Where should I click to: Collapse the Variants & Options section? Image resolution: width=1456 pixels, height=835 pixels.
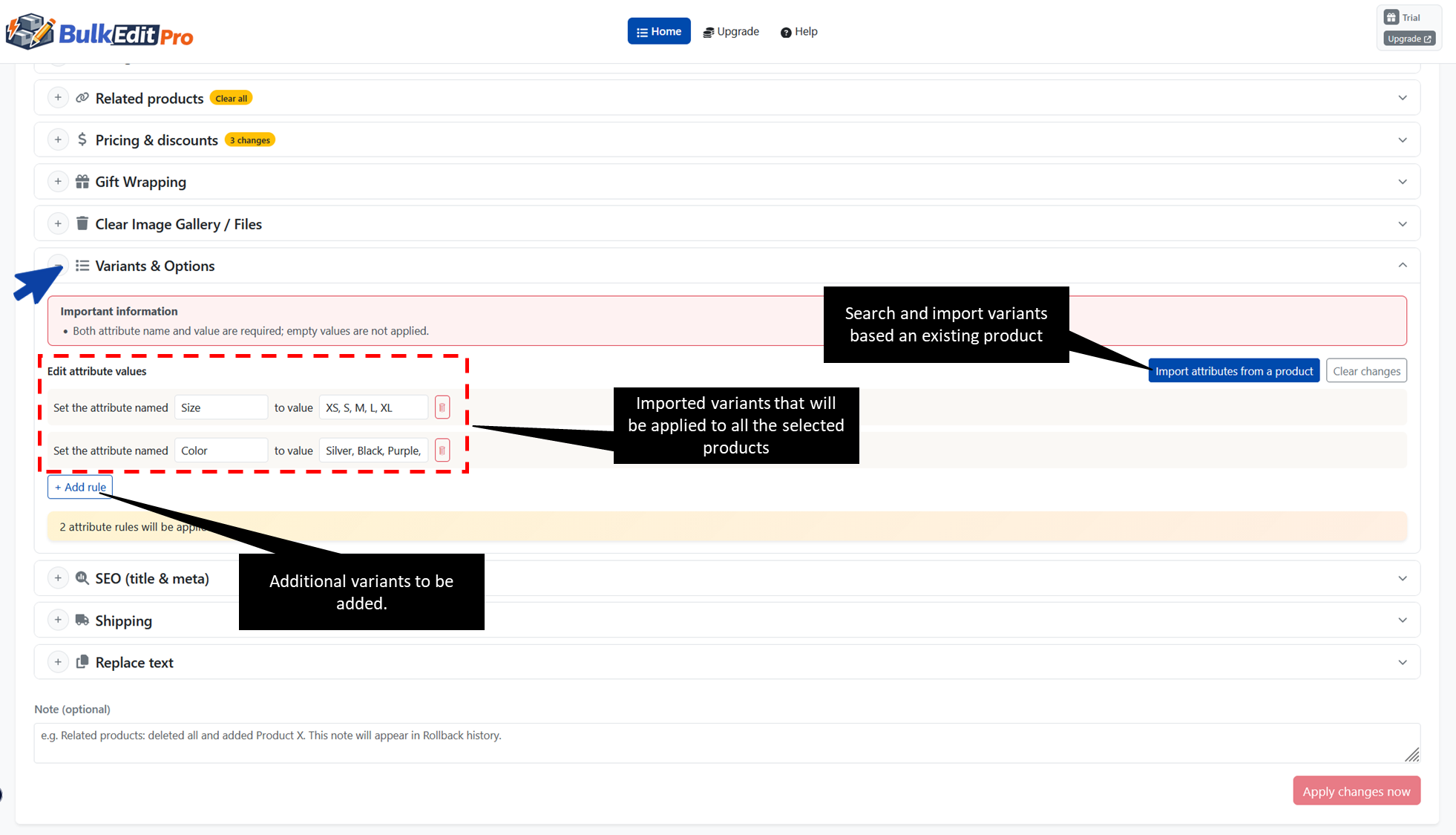coord(1403,265)
